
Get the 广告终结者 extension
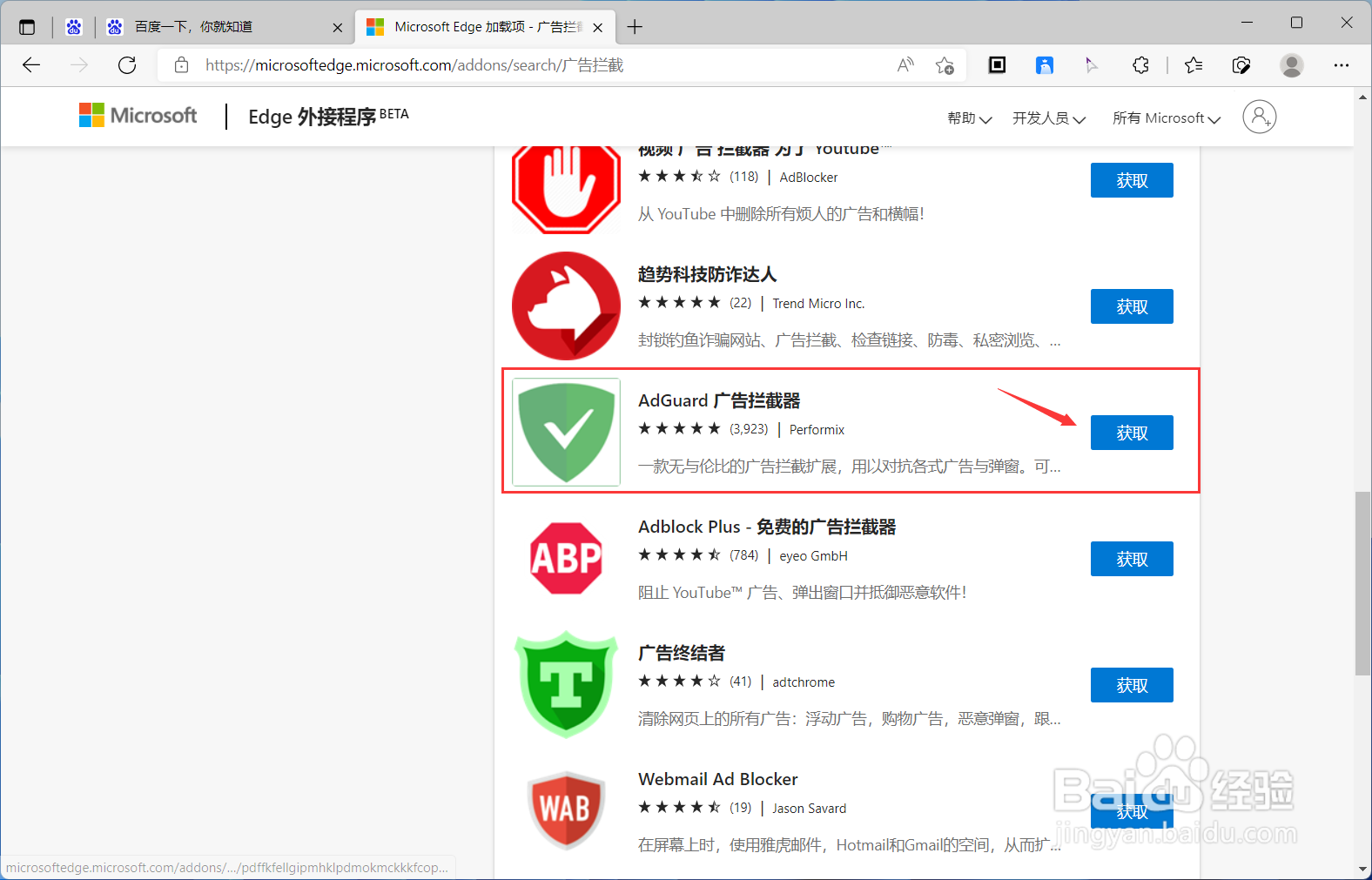click(x=1132, y=685)
